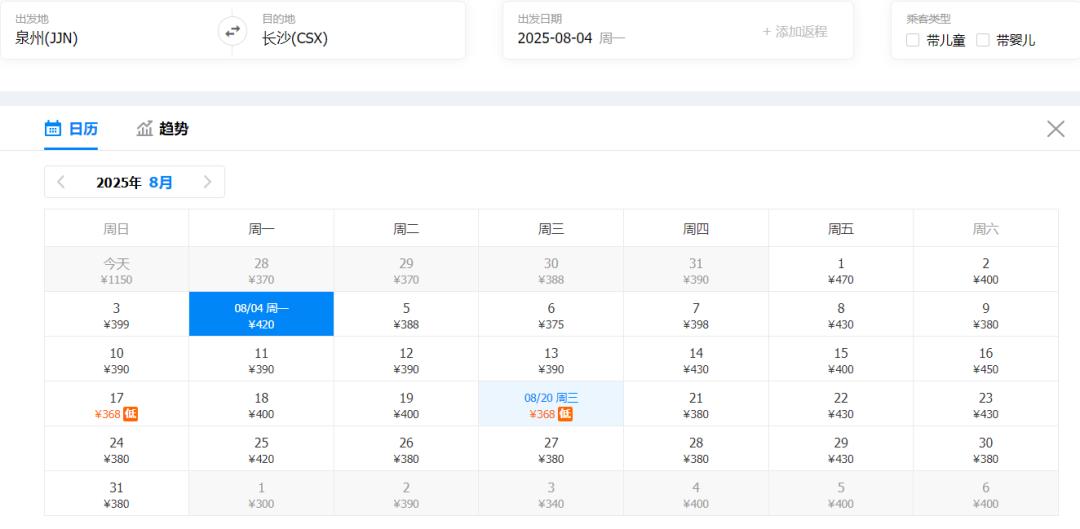Select September 4 date cell
This screenshot has height=529, width=1080.
coord(696,493)
